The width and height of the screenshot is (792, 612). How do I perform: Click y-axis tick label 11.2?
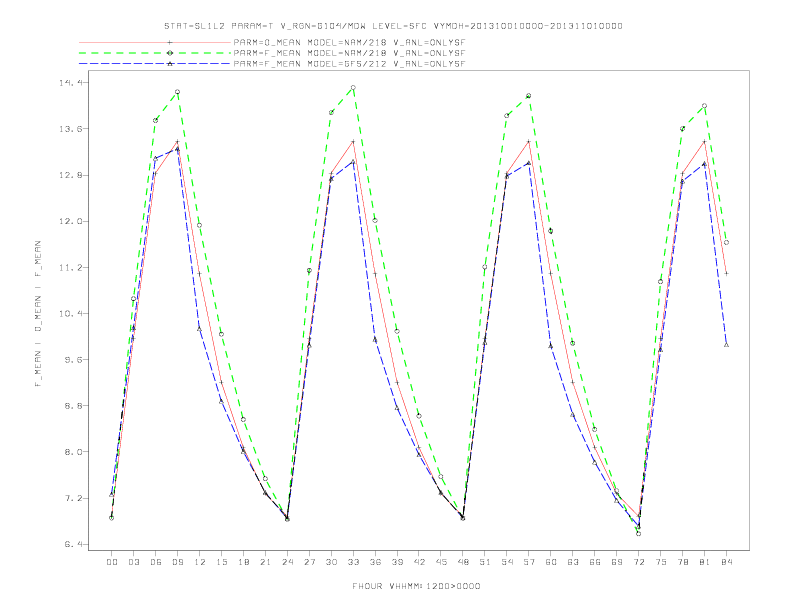(x=71, y=268)
